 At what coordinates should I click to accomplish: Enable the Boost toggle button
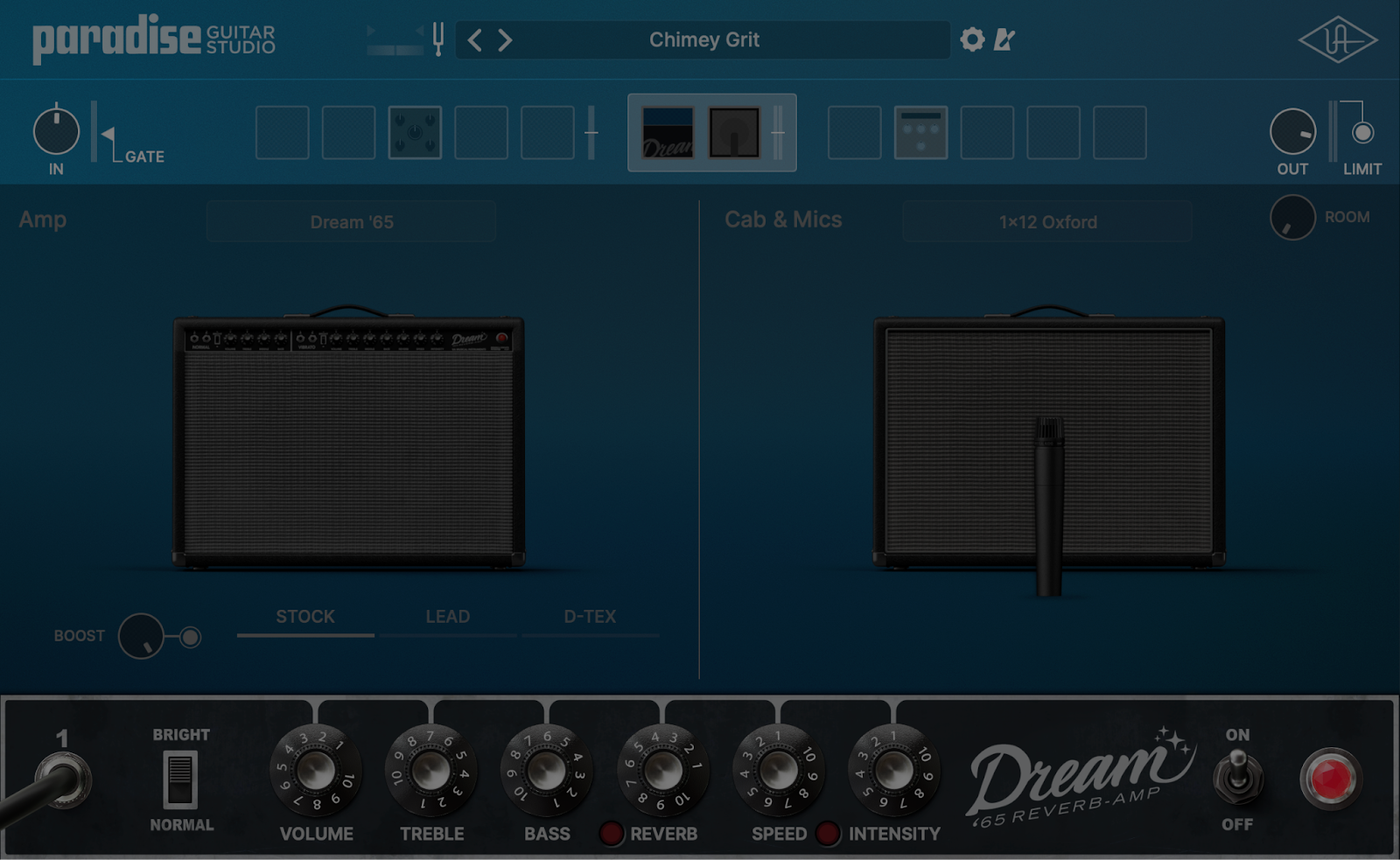[190, 637]
